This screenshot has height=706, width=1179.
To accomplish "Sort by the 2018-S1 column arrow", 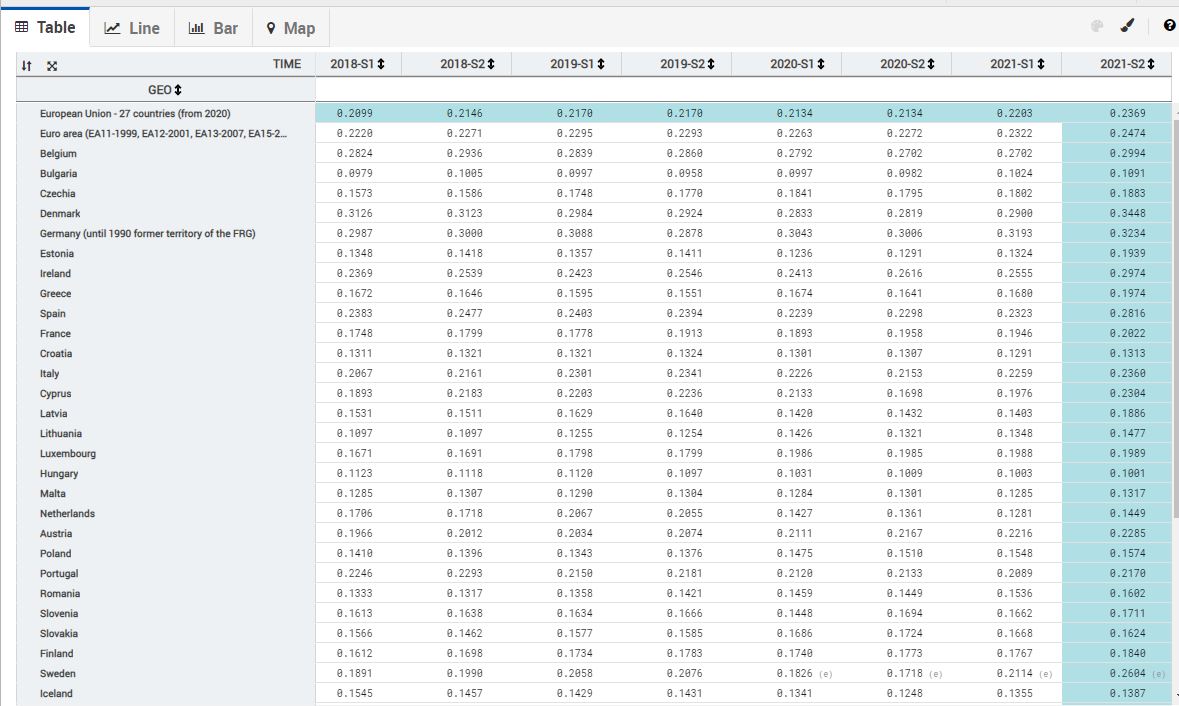I will tap(382, 64).
